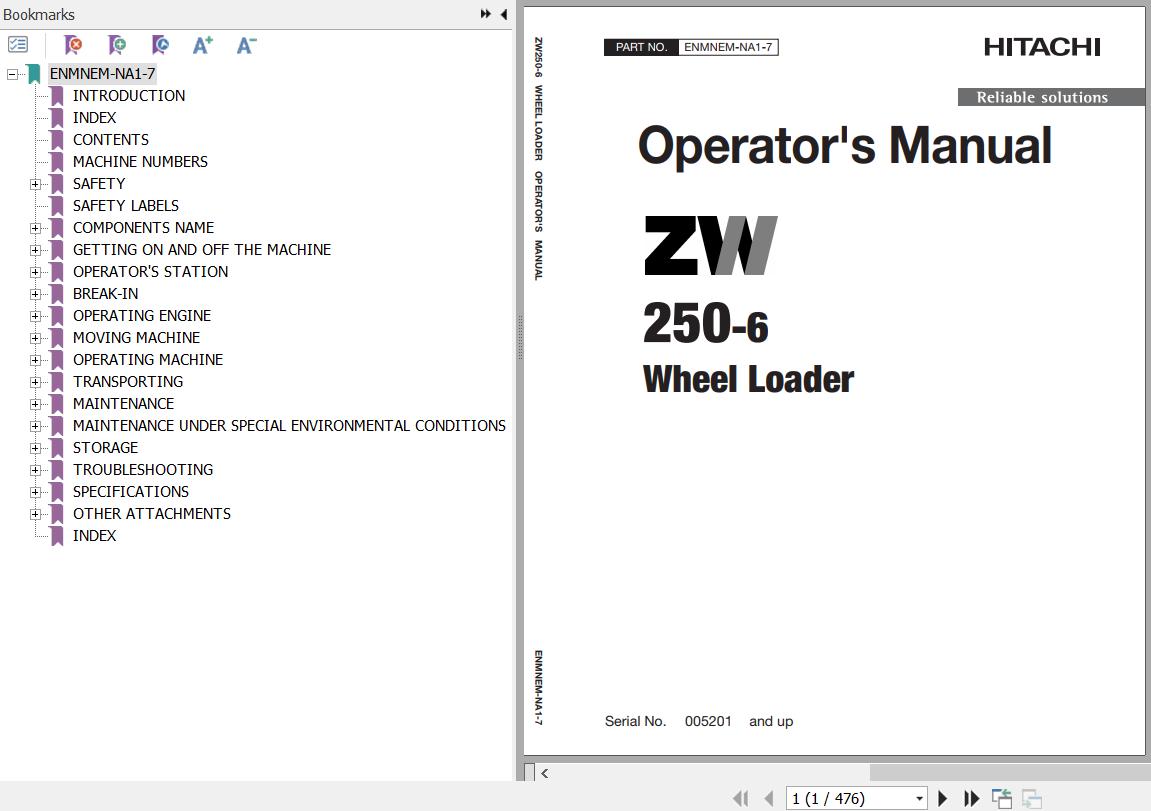Open the MACHINE NUMBERS bookmark
This screenshot has width=1151, height=811.
point(140,161)
